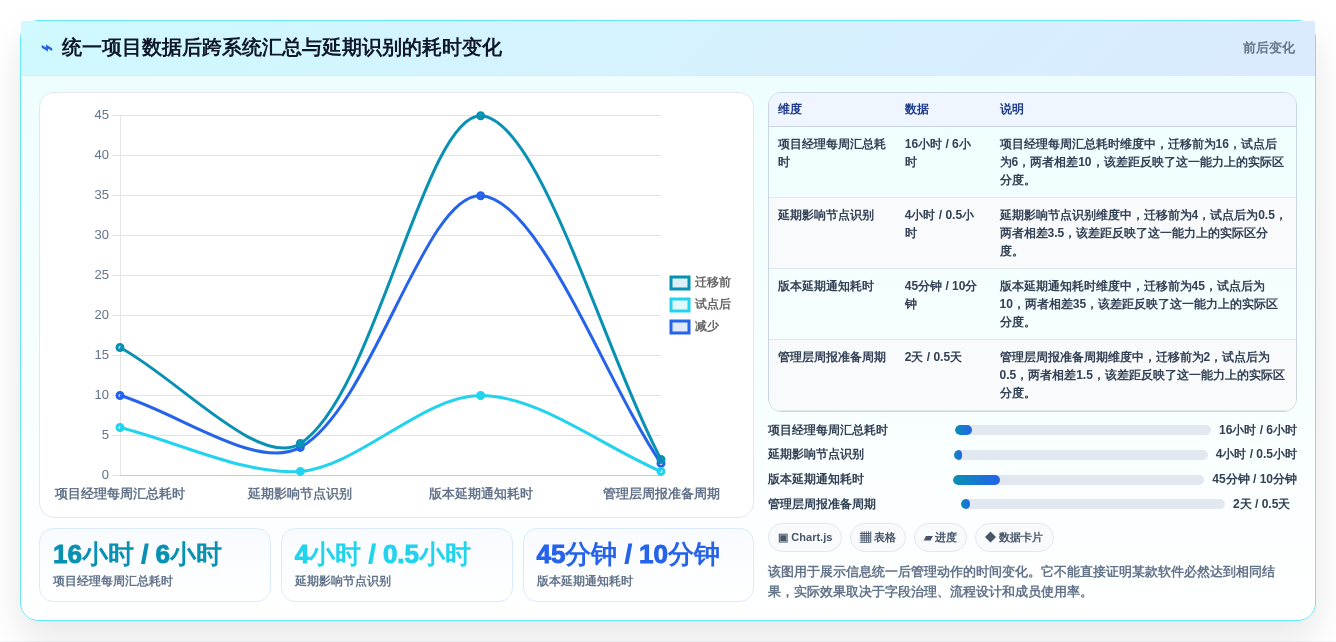Toggle the 试点后 legend swatch
The width and height of the screenshot is (1336, 642).
click(x=680, y=305)
